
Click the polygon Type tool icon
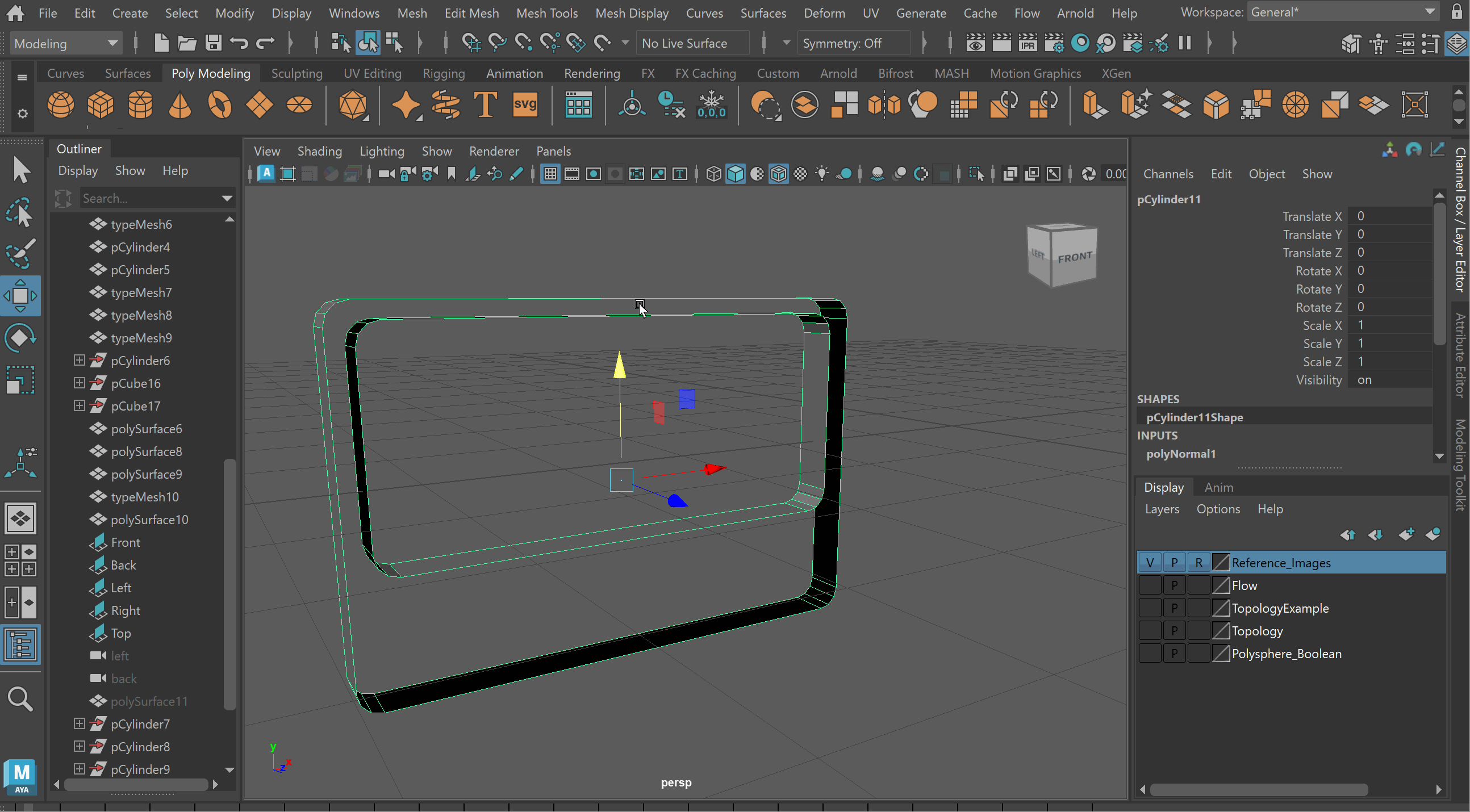point(485,105)
